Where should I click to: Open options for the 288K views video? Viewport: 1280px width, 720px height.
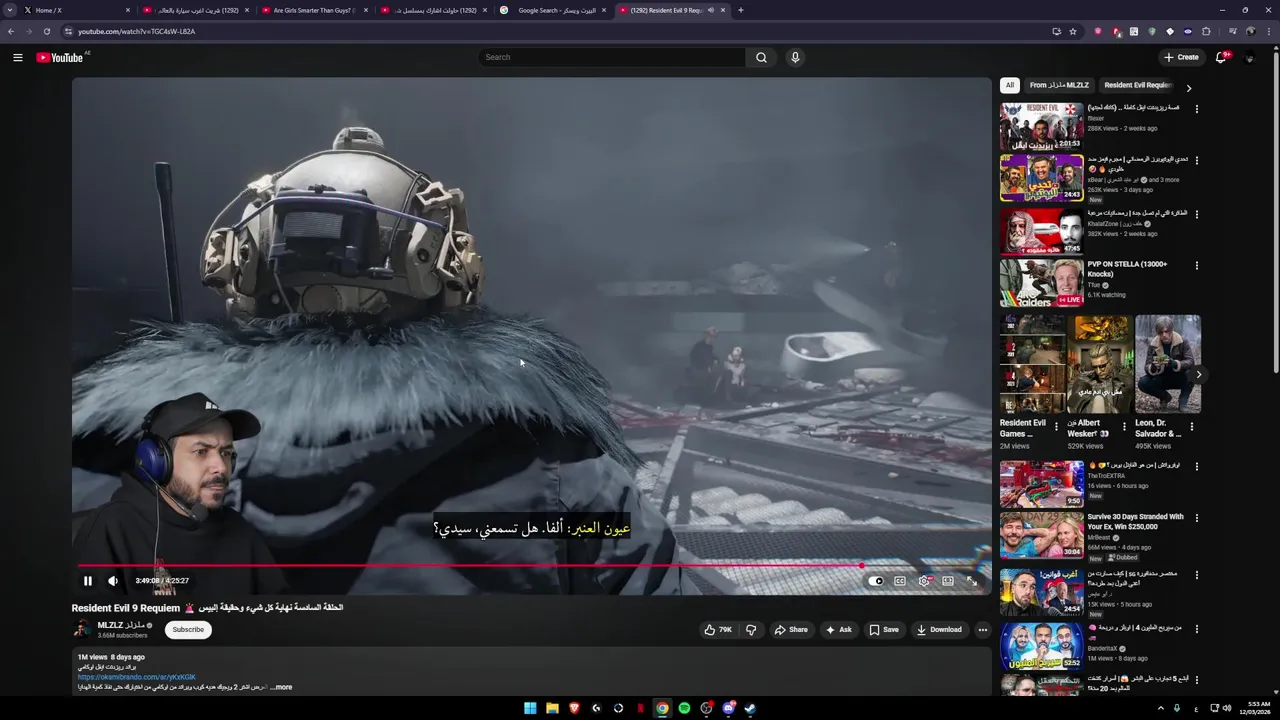pos(1197,108)
